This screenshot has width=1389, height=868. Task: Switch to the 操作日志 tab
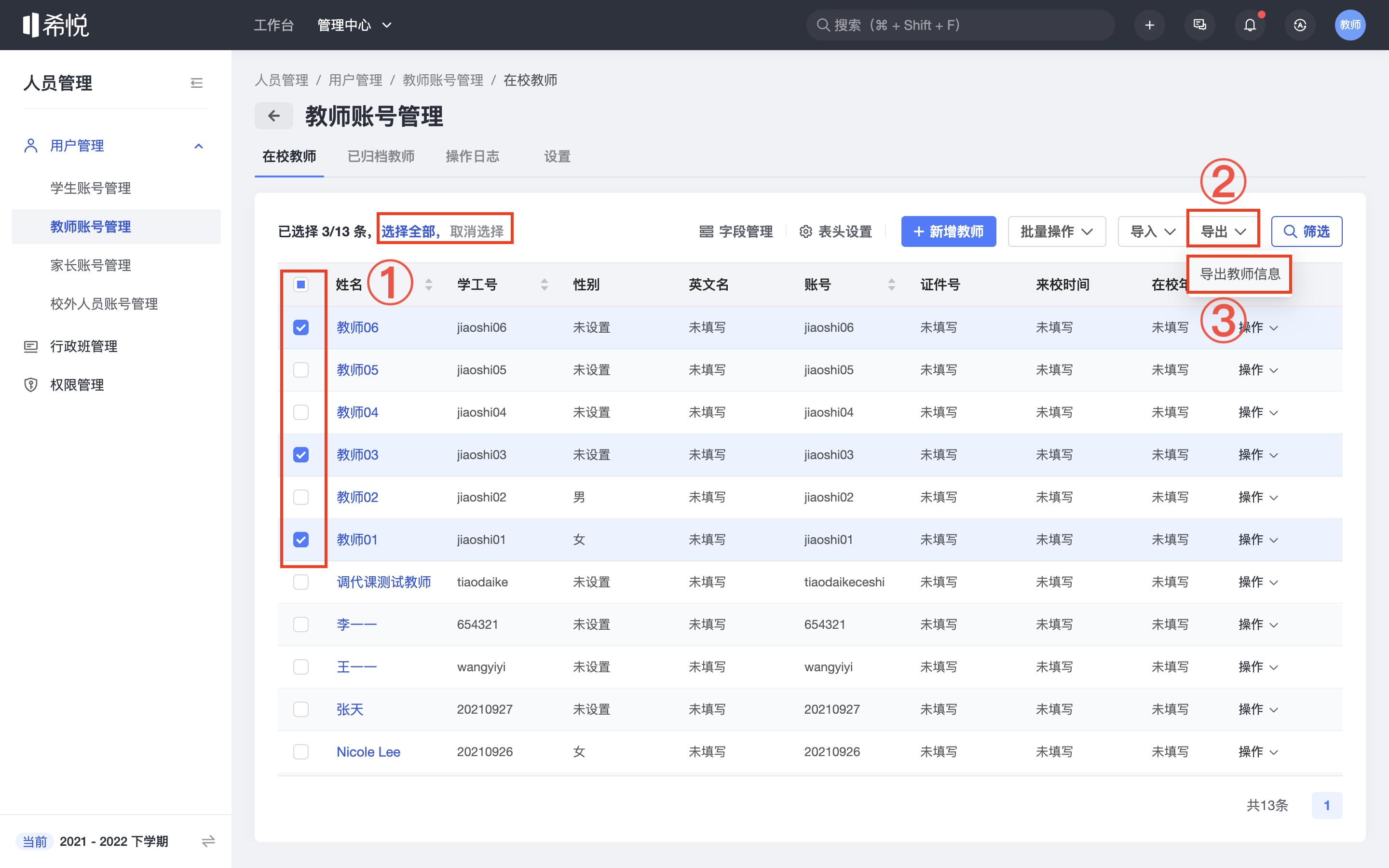(x=472, y=156)
